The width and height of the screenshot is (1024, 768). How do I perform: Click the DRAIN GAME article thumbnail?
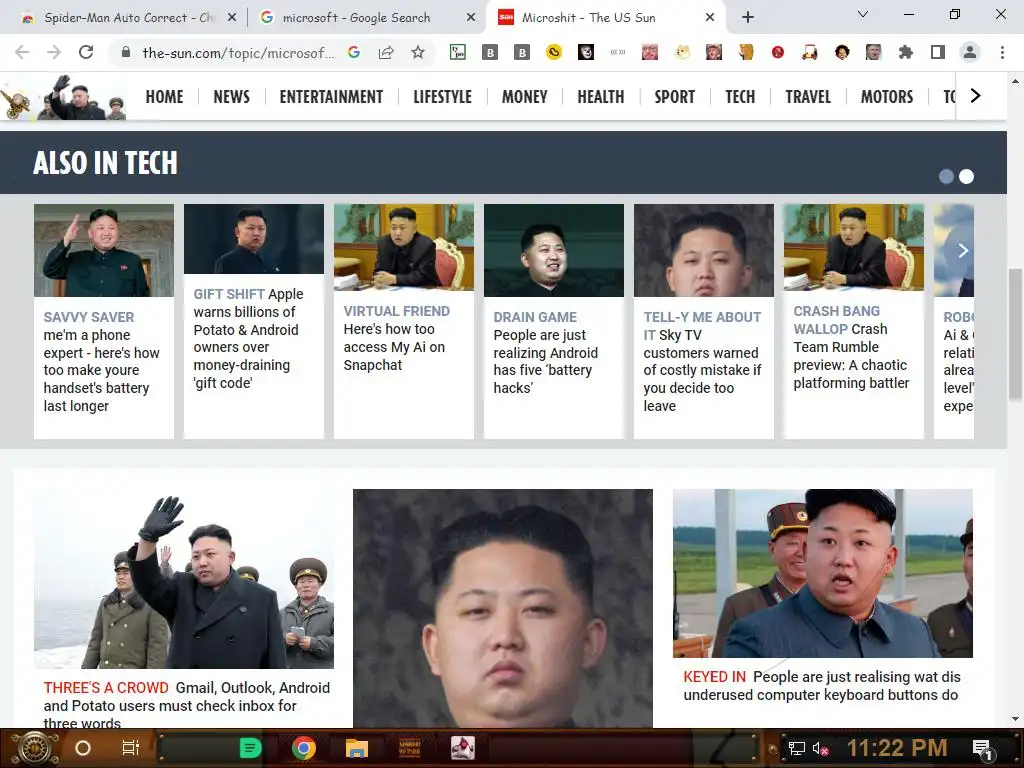coord(554,250)
